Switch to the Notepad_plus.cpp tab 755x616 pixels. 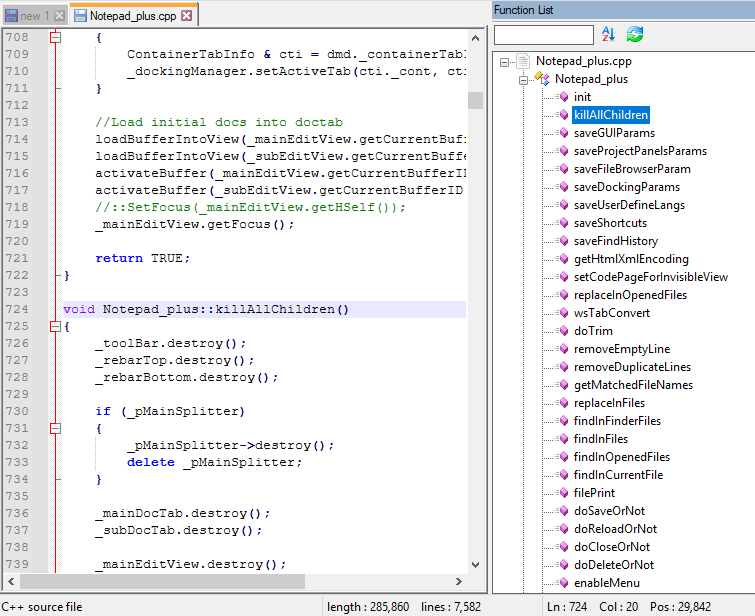[x=133, y=16]
